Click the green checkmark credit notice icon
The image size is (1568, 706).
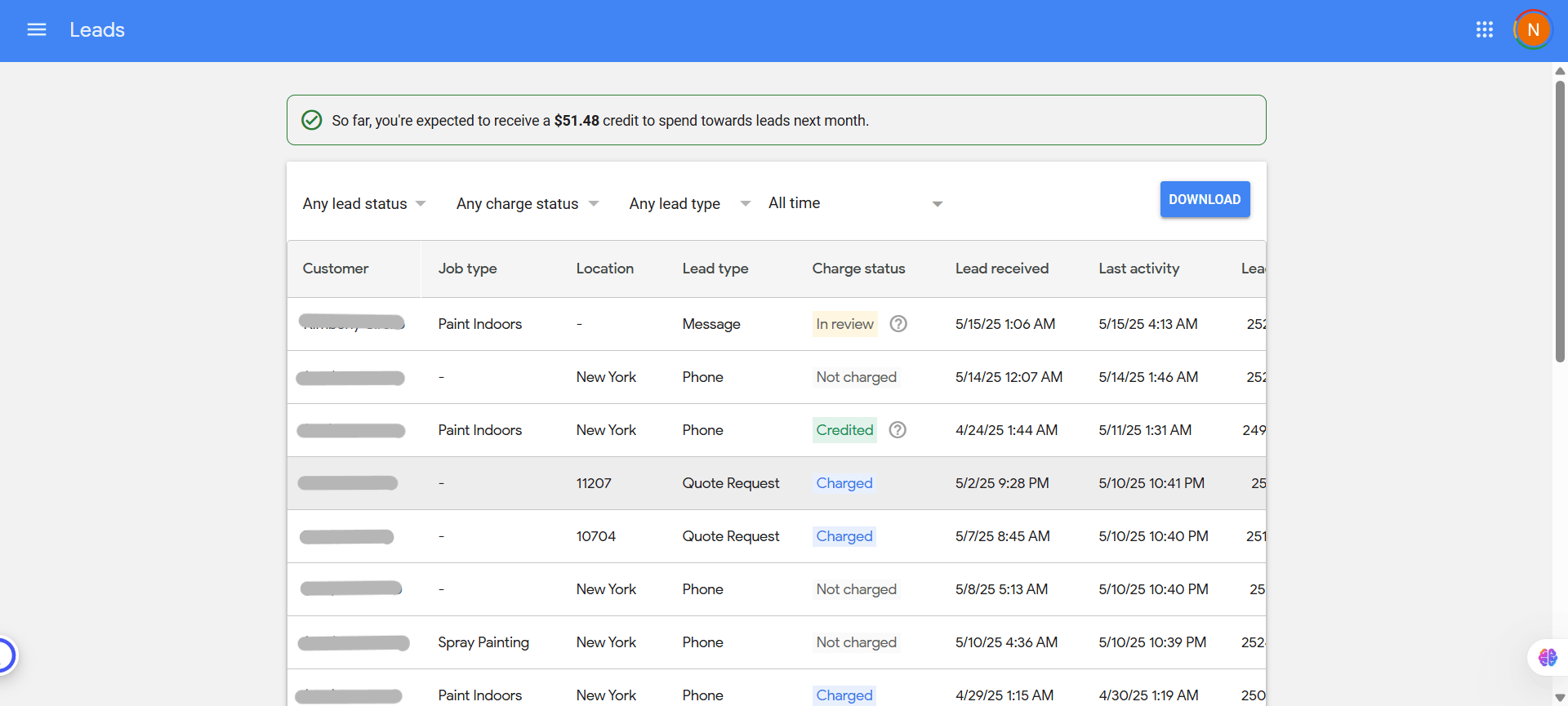tap(312, 121)
